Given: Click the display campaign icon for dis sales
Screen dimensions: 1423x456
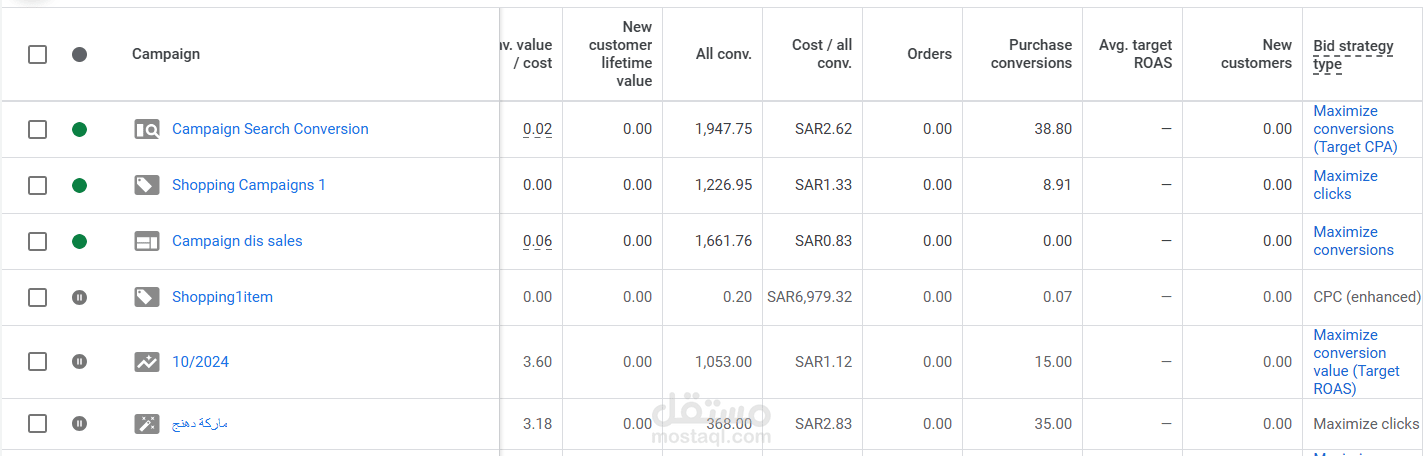Looking at the screenshot, I should [147, 241].
